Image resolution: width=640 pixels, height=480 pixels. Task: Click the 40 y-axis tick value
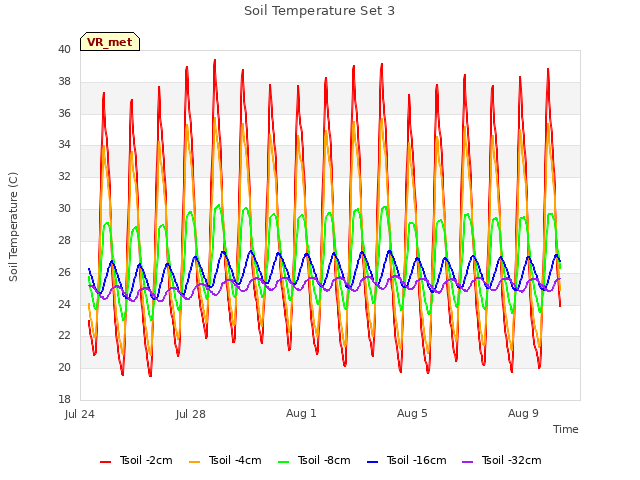coord(64,50)
